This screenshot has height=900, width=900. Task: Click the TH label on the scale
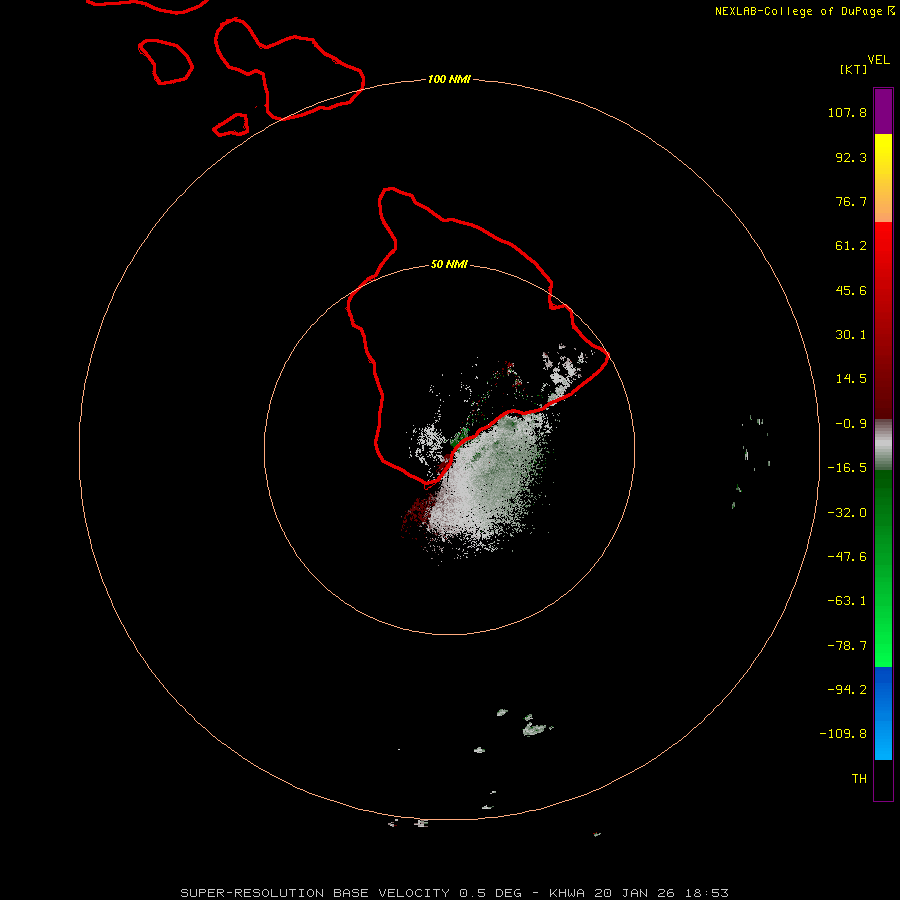(859, 778)
